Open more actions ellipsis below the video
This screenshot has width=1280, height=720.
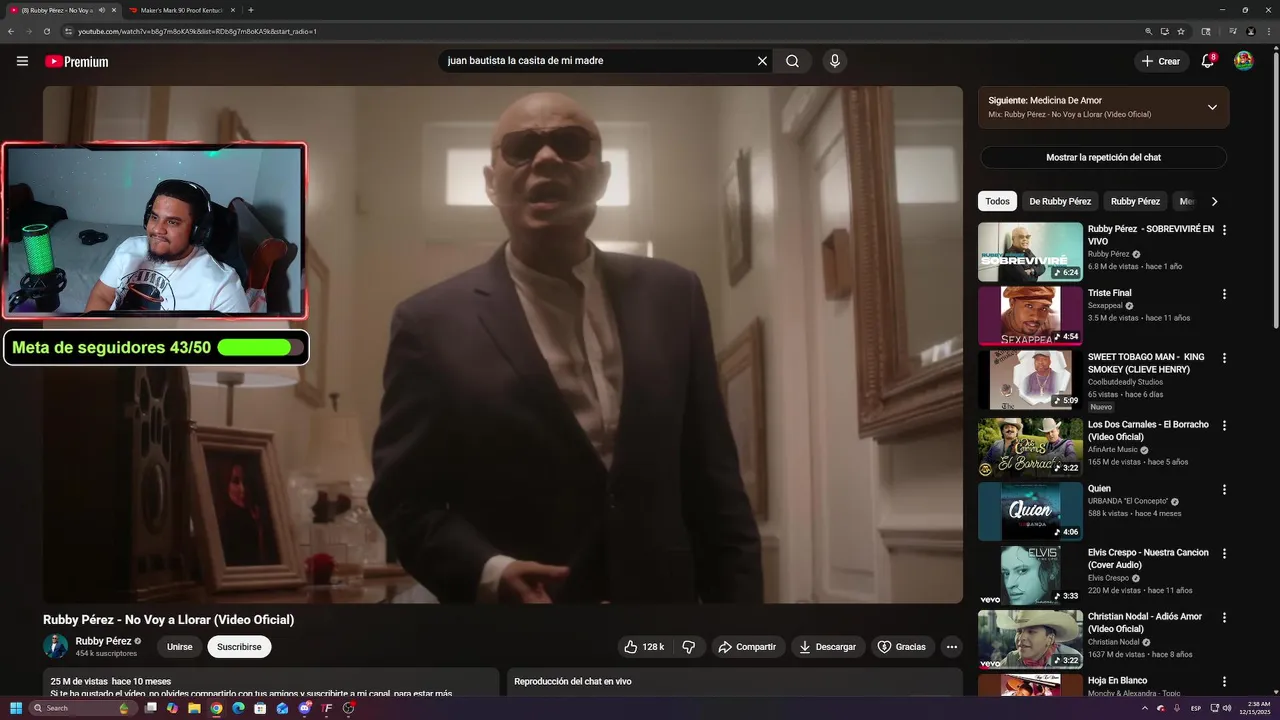pos(951,647)
